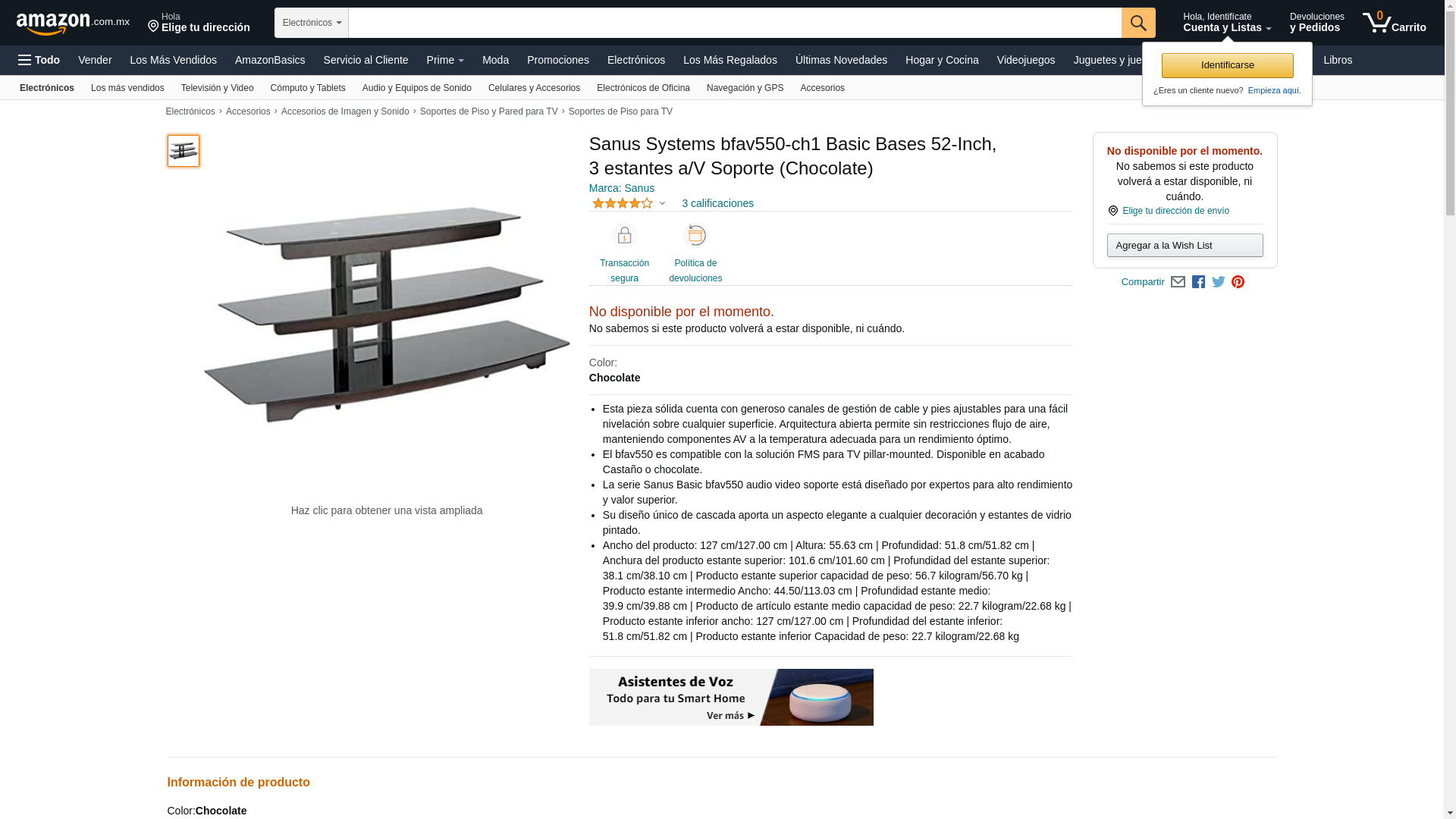This screenshot has height=819, width=1456.
Task: Select Audio y Equipos de Sonido tab
Action: pyautogui.click(x=417, y=88)
